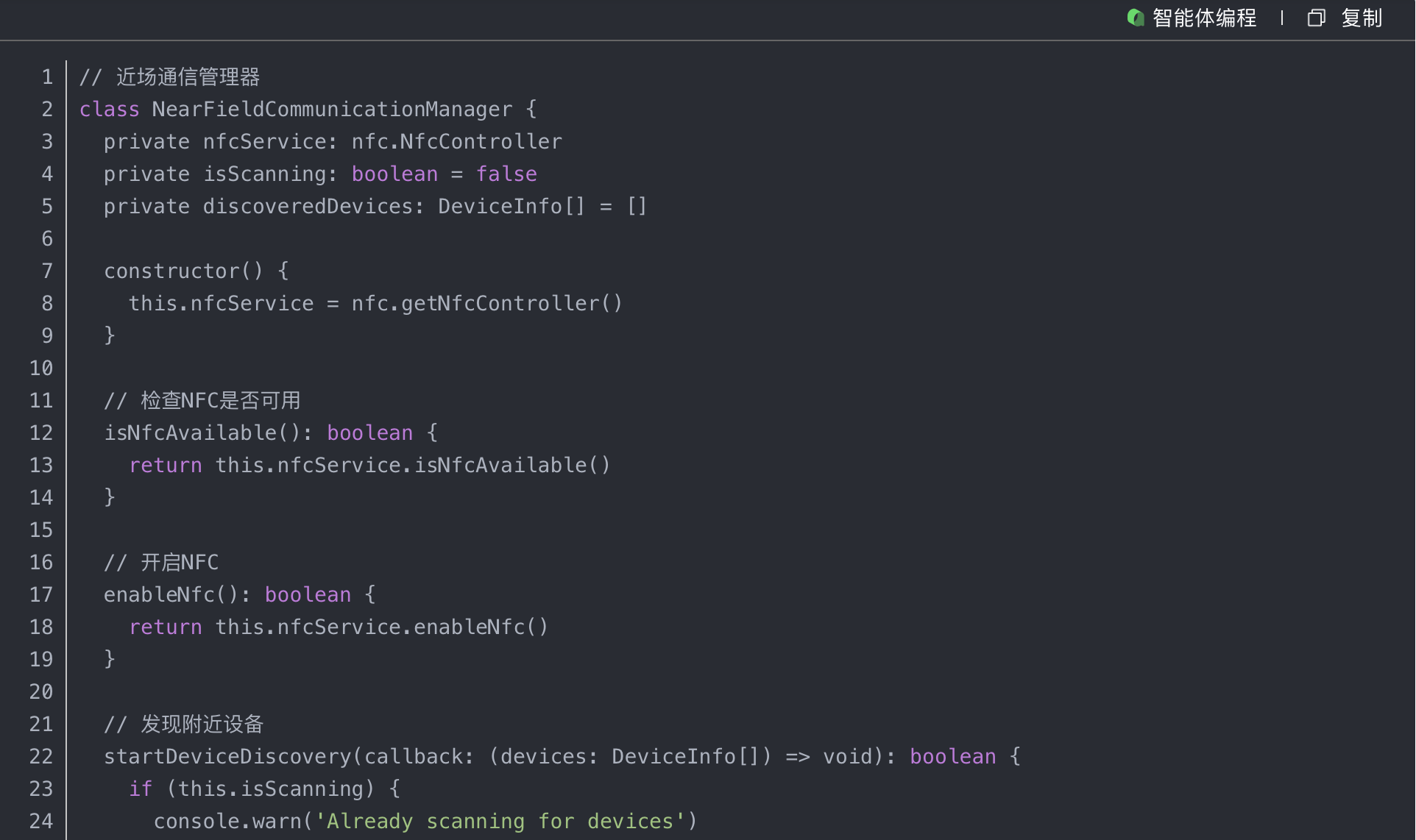The image size is (1416, 840).
Task: Click line number 12 in gutter
Action: tap(41, 433)
